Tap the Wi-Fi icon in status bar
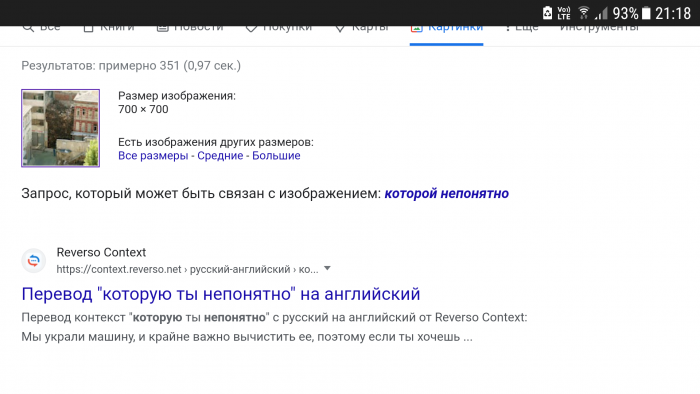The image size is (700, 394). (583, 13)
